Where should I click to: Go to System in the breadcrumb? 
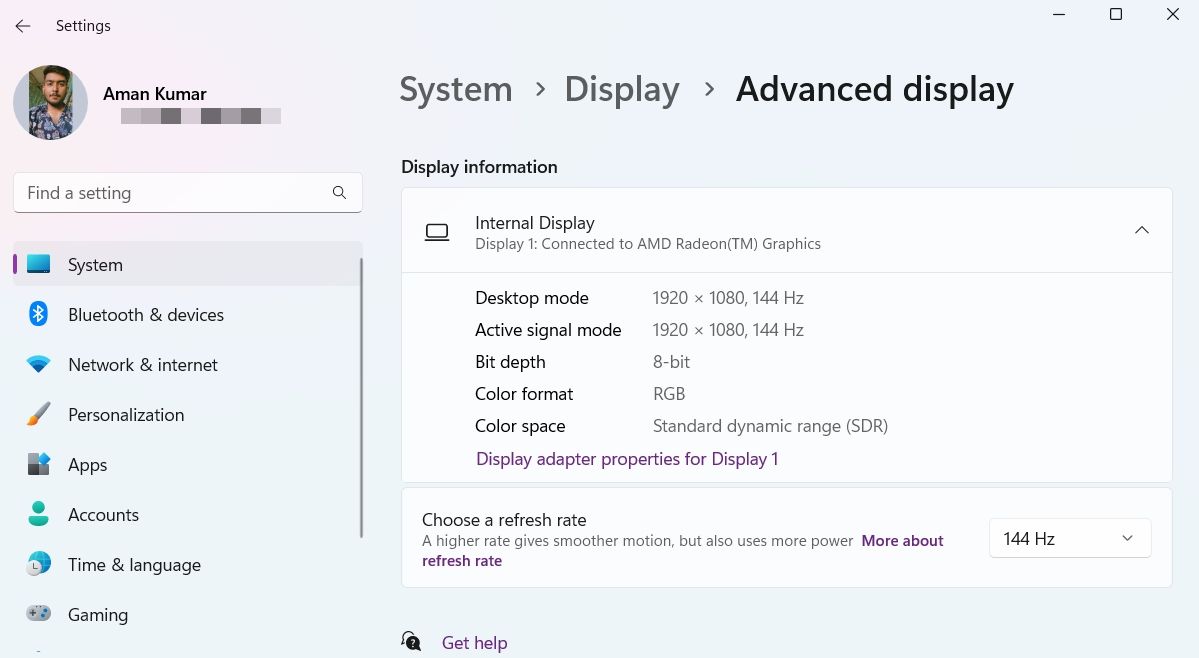click(455, 90)
